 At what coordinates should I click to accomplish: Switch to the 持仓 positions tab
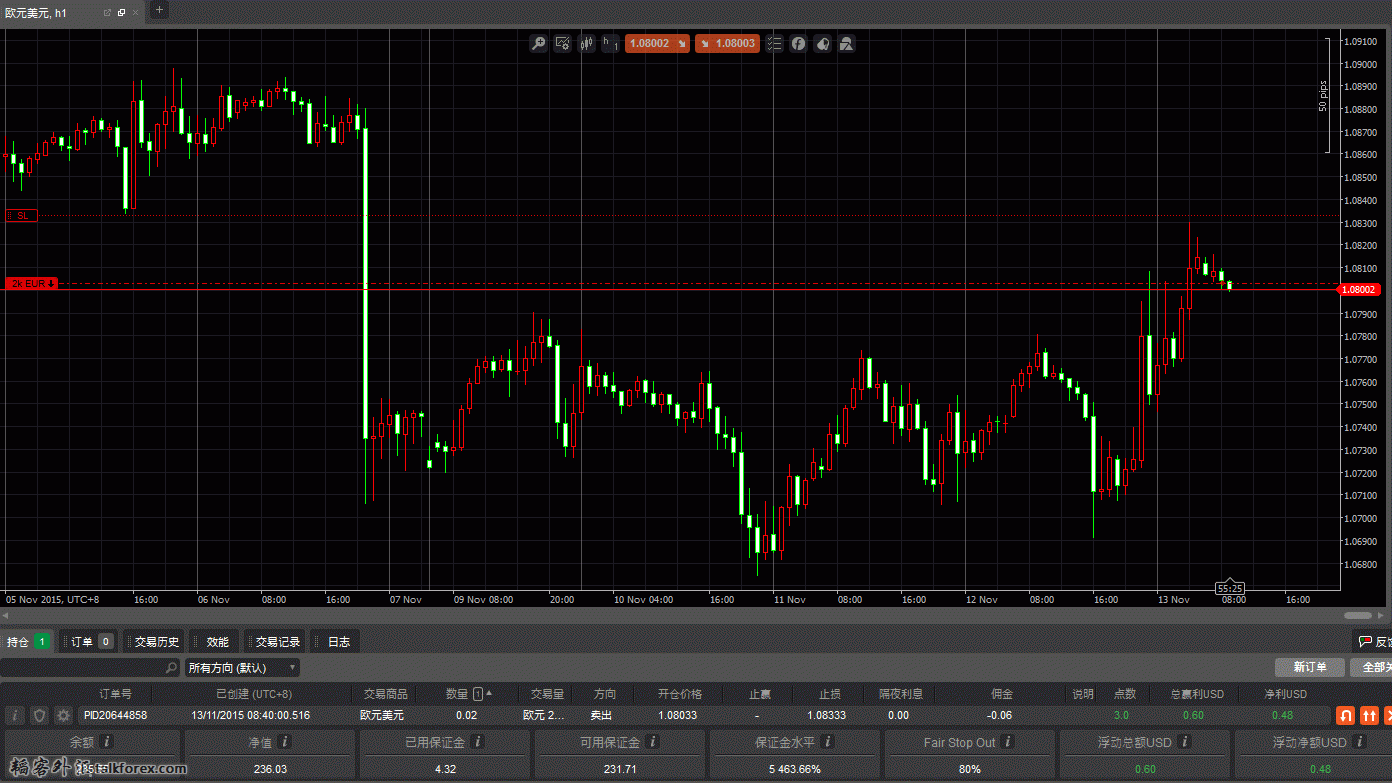[x=28, y=642]
